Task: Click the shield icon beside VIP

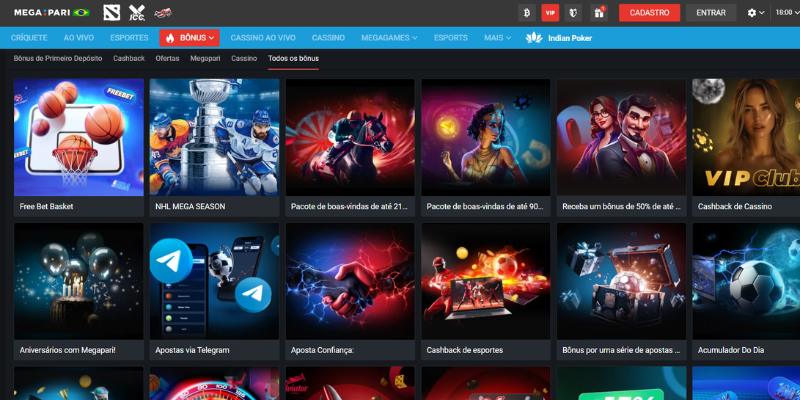Action: (x=574, y=13)
